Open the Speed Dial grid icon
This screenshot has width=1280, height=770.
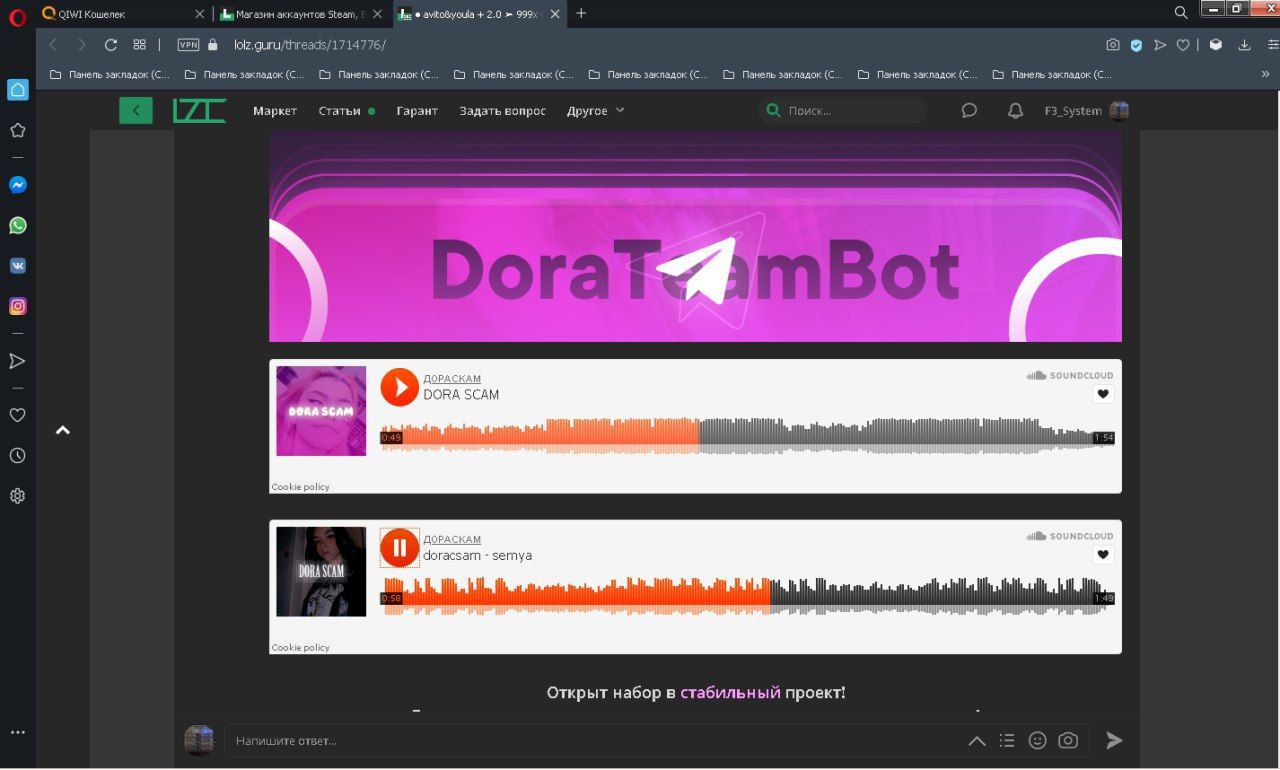pyautogui.click(x=139, y=45)
